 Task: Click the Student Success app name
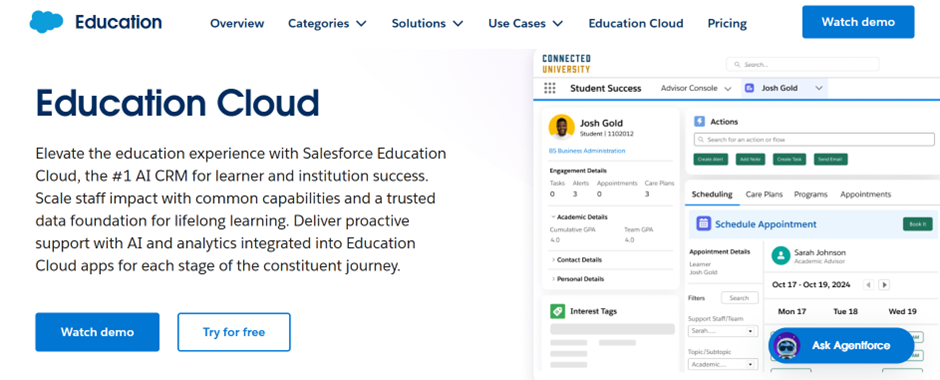[x=605, y=88]
